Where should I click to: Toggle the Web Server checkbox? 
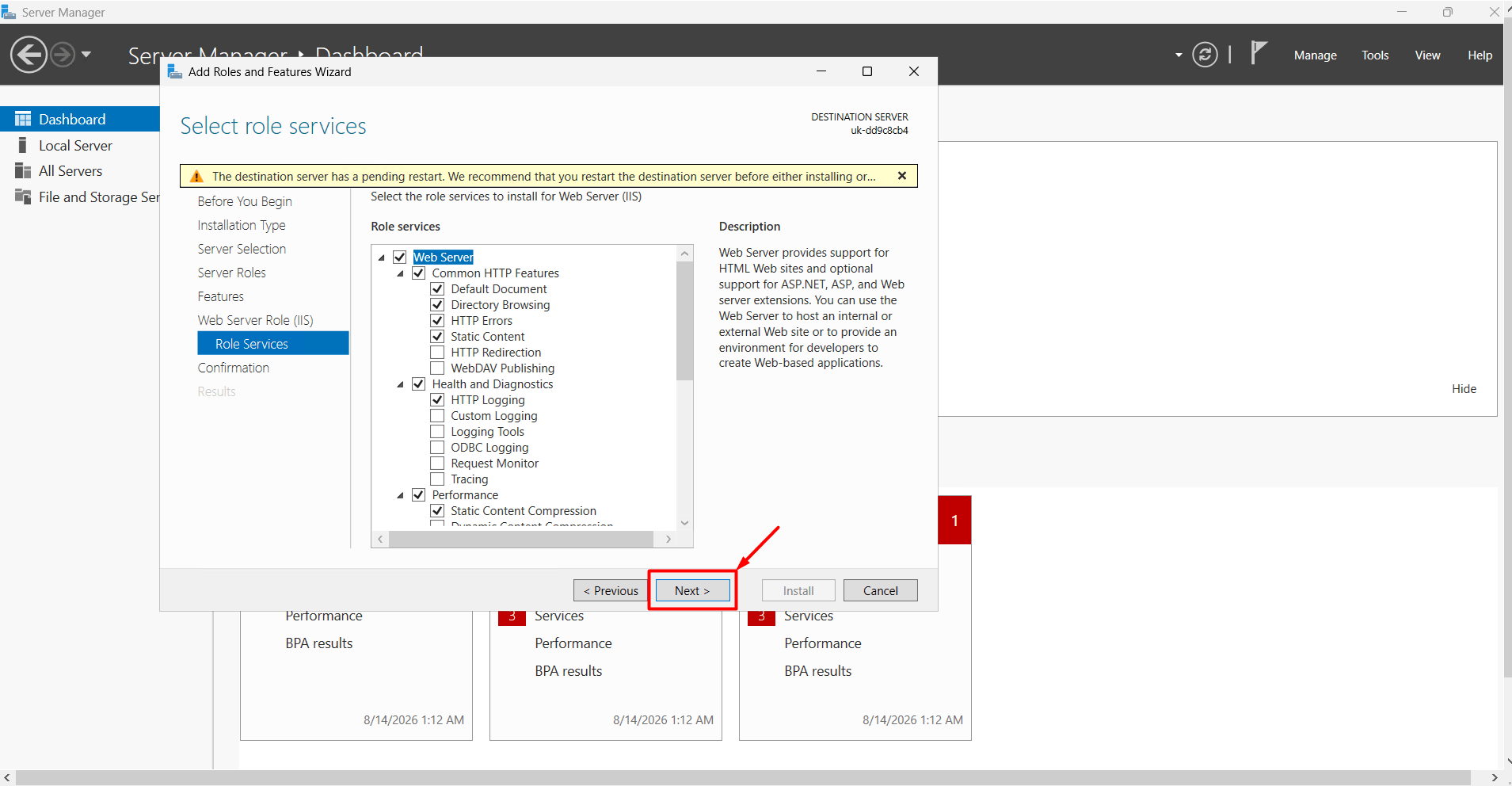(x=400, y=258)
